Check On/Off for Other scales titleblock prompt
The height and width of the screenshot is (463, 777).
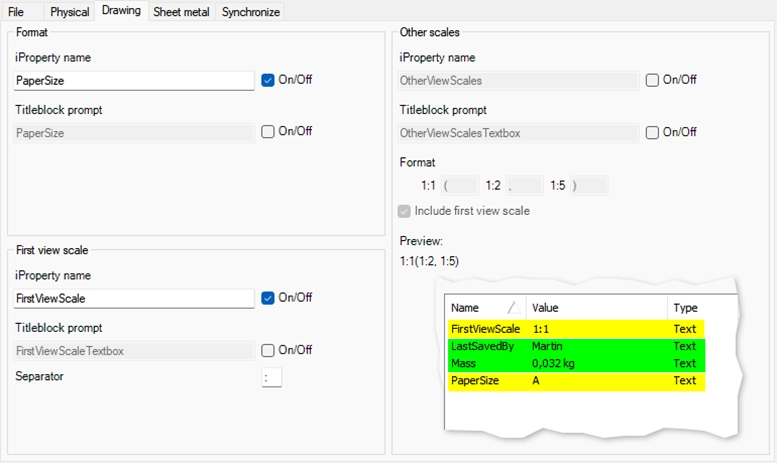pyautogui.click(x=652, y=132)
